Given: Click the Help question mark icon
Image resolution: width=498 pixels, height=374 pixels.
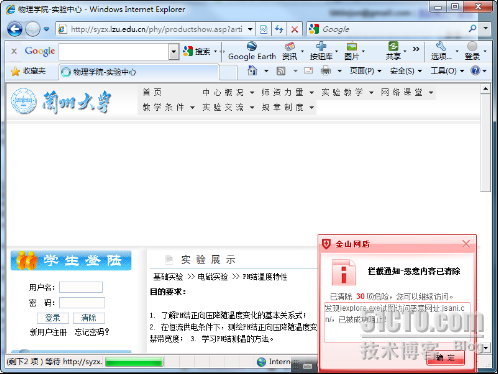Looking at the screenshot, I should tap(475, 71).
